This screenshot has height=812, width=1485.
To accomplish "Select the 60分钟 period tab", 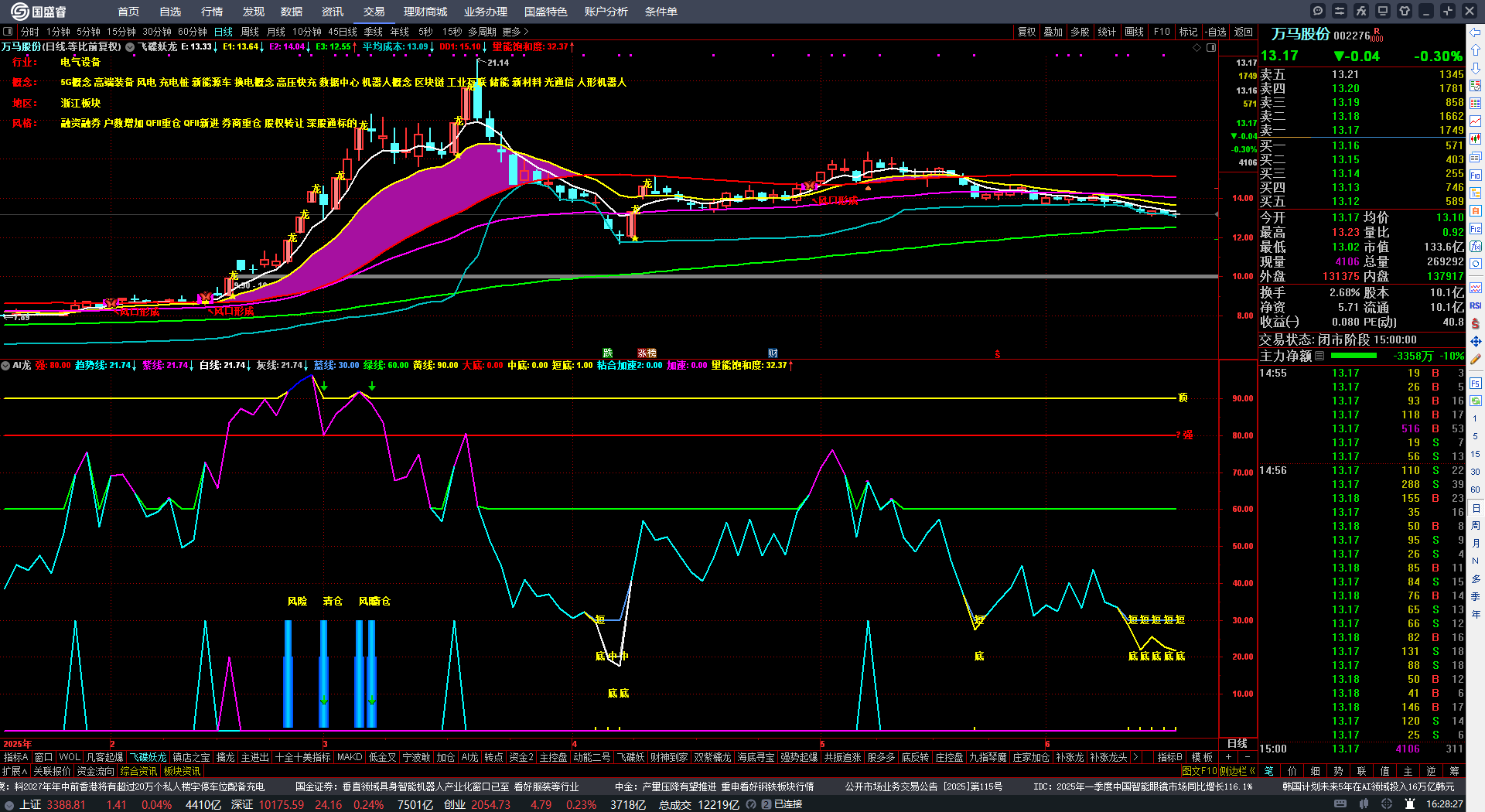I will [193, 32].
